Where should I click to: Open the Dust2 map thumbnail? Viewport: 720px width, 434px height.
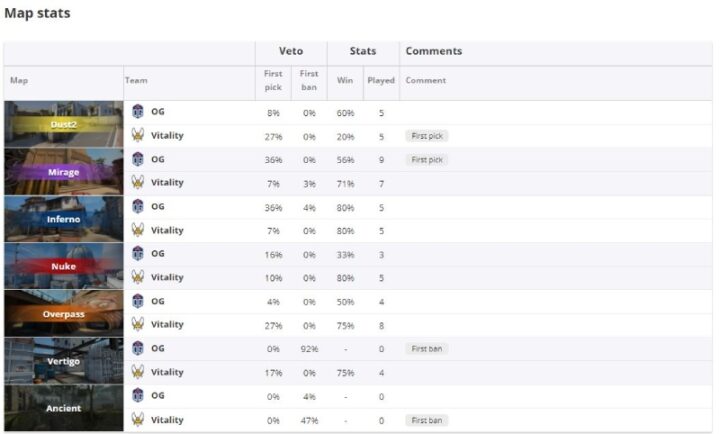pyautogui.click(x=63, y=124)
